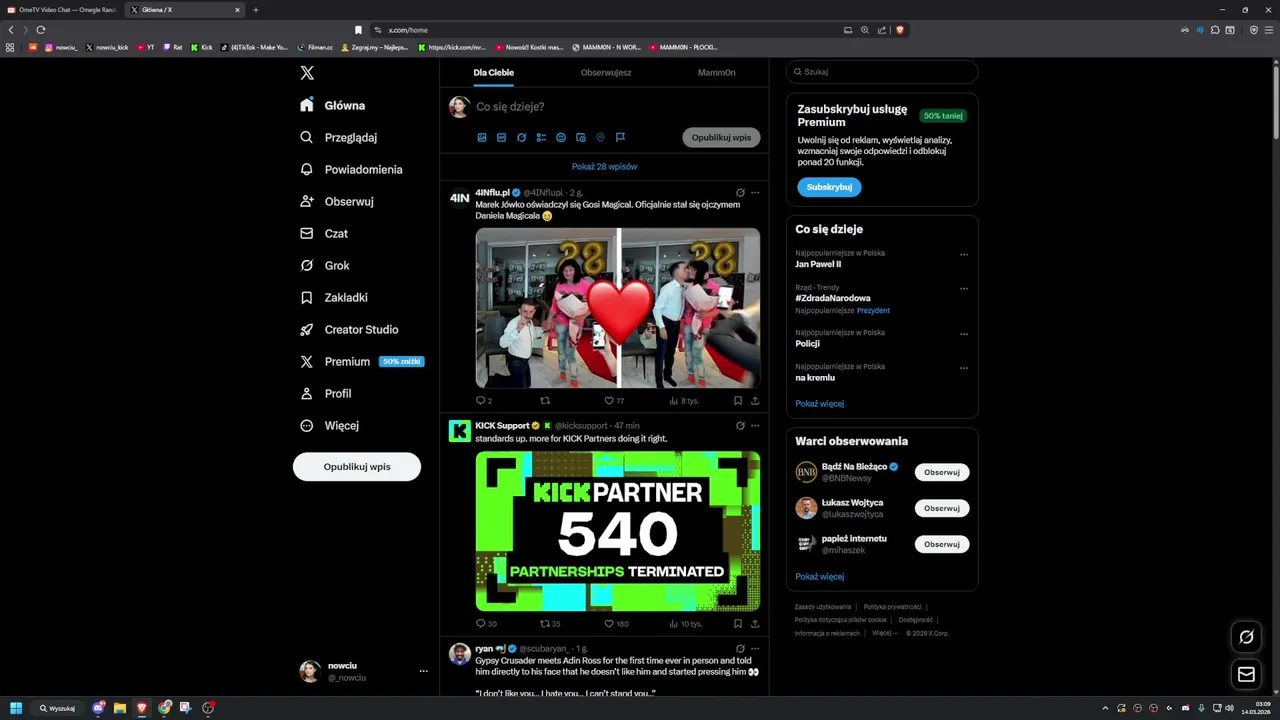Open more options on ryan's post
Image resolution: width=1280 pixels, height=720 pixels.
click(x=755, y=648)
